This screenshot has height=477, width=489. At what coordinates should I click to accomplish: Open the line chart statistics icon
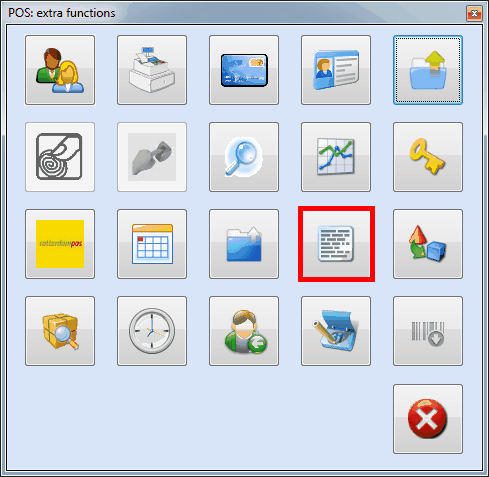tap(336, 157)
